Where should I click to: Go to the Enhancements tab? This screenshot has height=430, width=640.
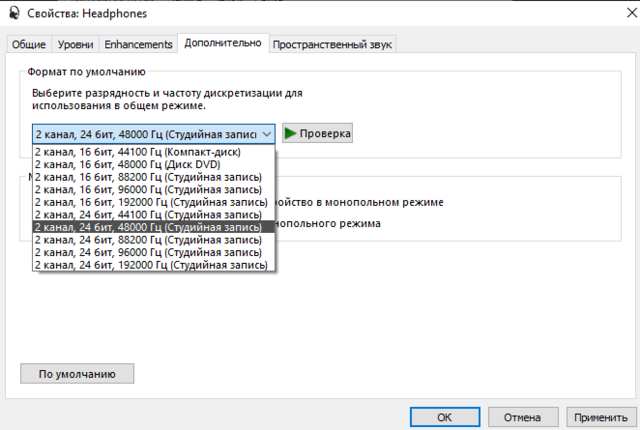pos(138,44)
